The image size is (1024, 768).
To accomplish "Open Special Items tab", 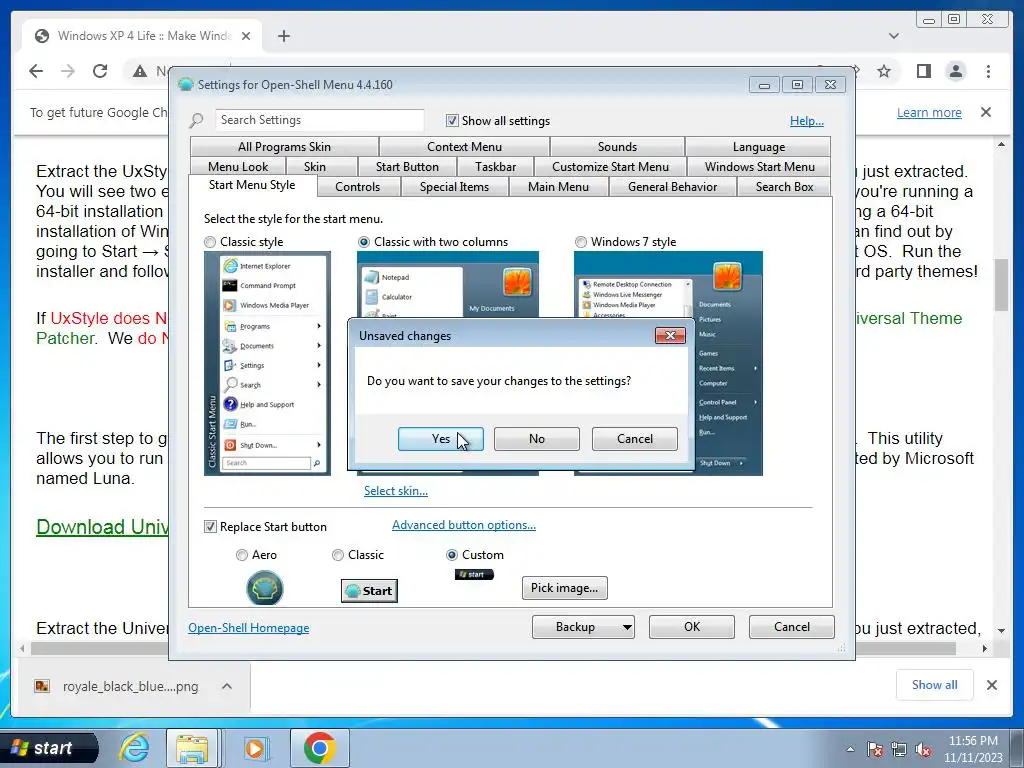I will (454, 187).
